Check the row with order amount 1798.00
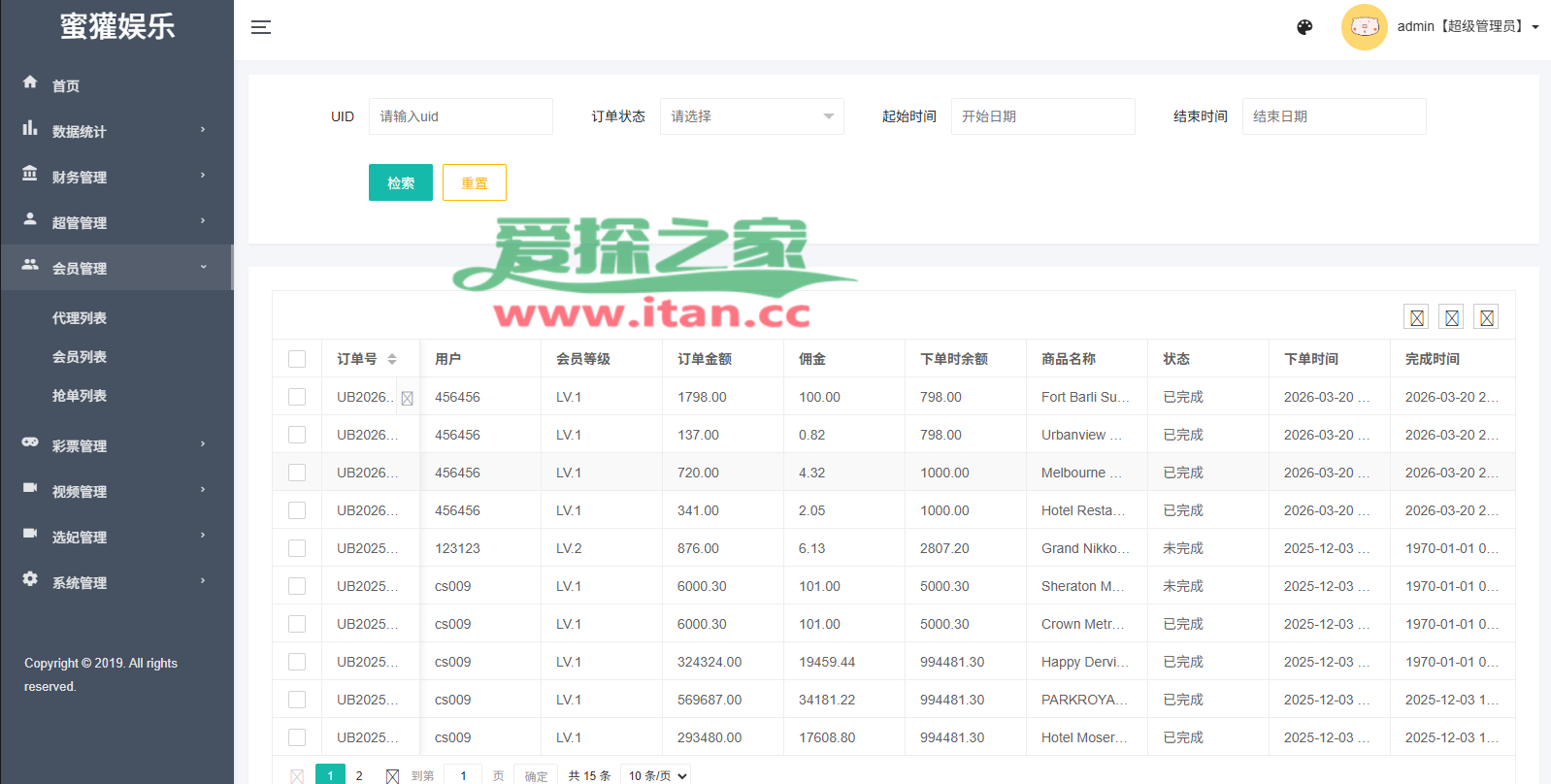Viewport: 1551px width, 784px height. (x=297, y=397)
